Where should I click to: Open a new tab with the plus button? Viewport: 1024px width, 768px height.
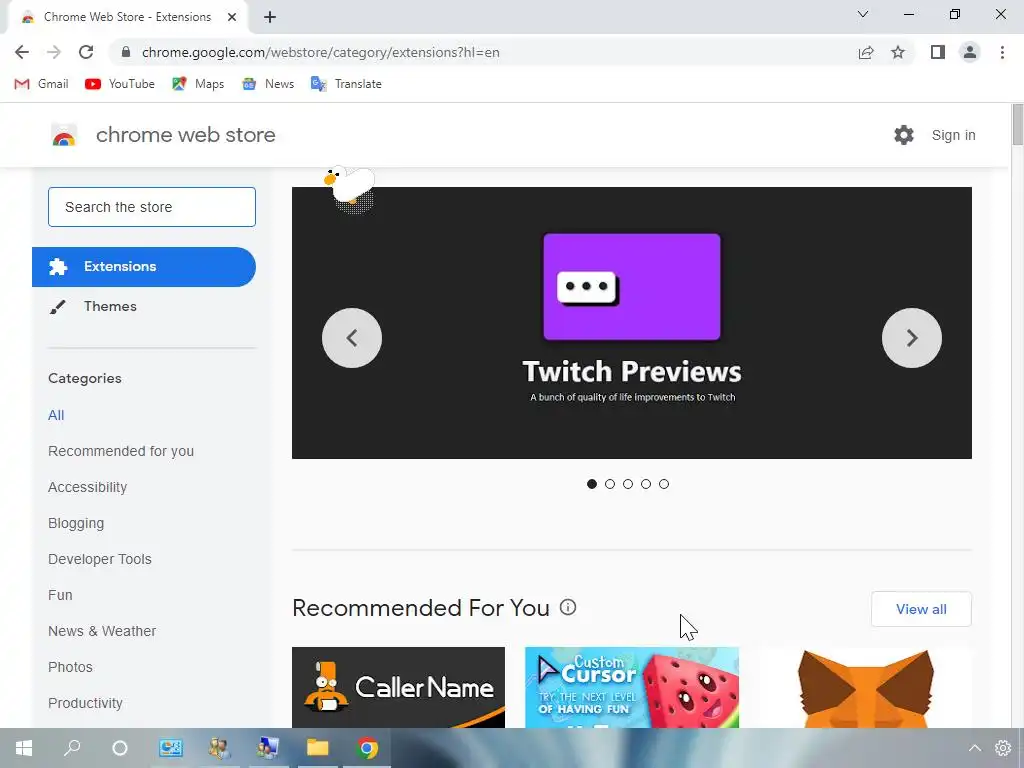click(270, 17)
